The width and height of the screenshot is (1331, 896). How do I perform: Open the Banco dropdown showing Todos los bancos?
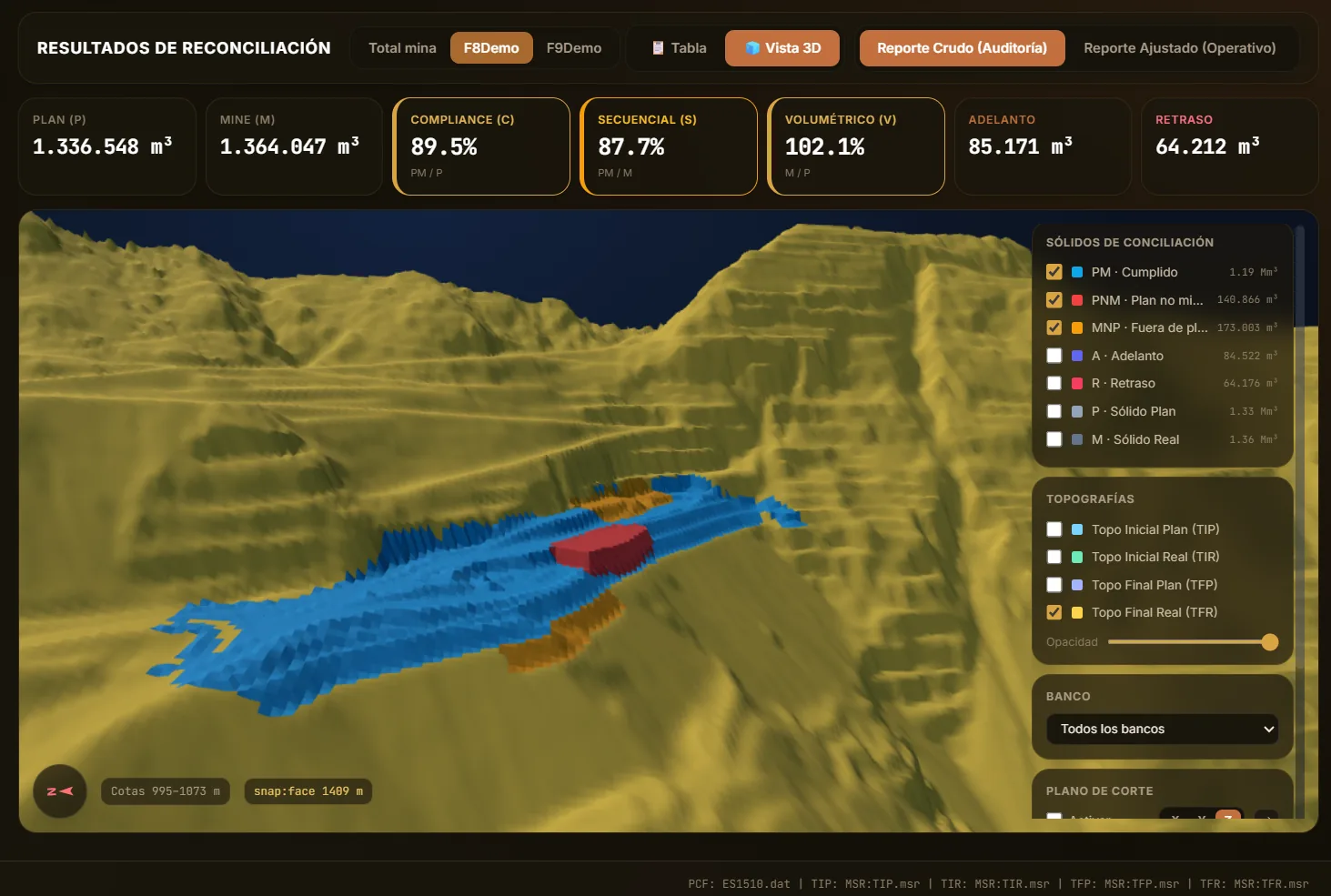point(1163,729)
